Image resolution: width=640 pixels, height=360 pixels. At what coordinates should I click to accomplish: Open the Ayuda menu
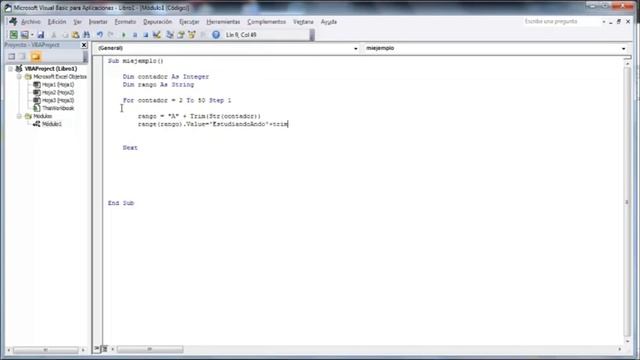point(329,22)
